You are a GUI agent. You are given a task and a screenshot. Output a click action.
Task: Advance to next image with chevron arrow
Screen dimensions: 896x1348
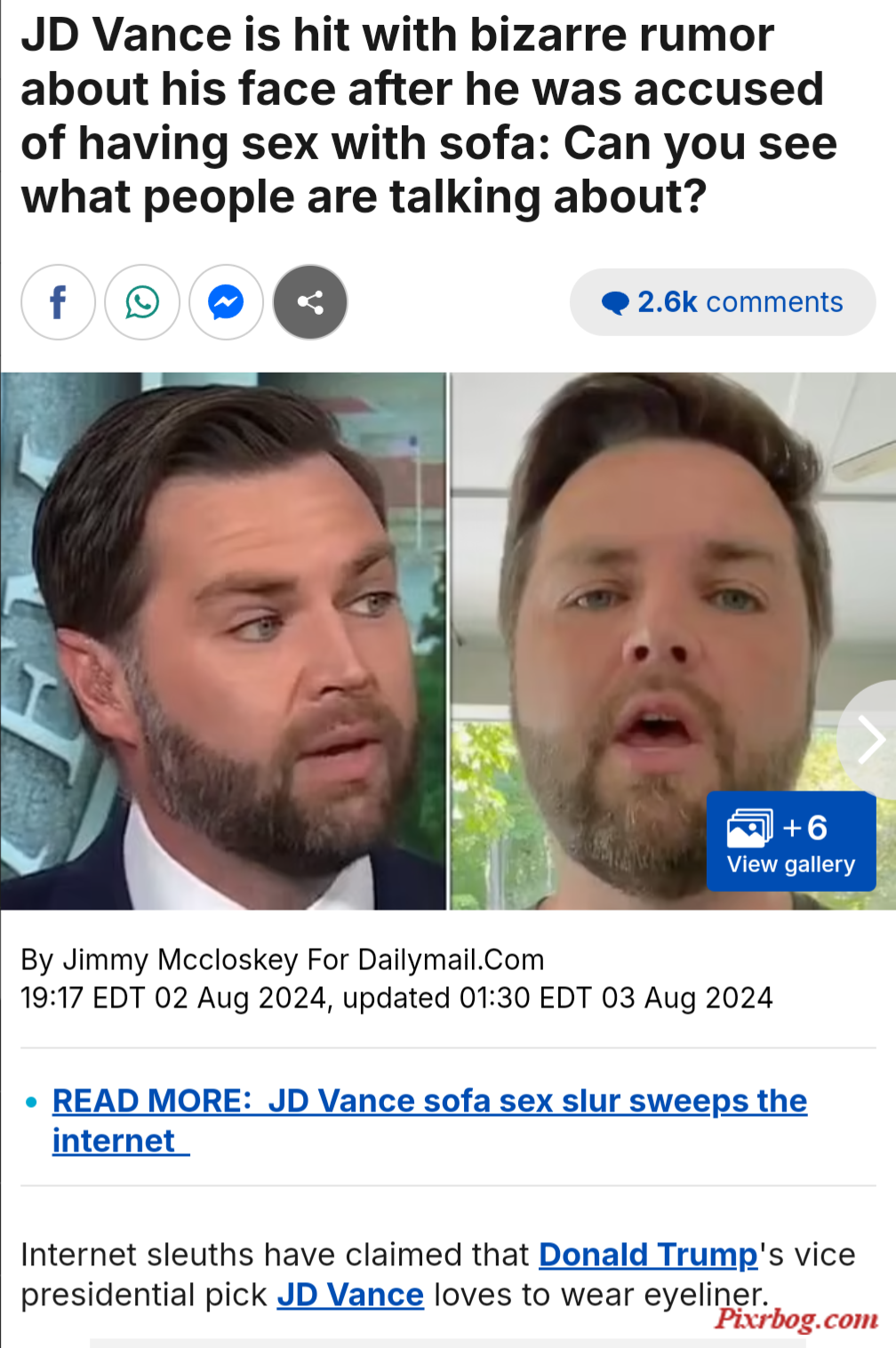coord(870,740)
